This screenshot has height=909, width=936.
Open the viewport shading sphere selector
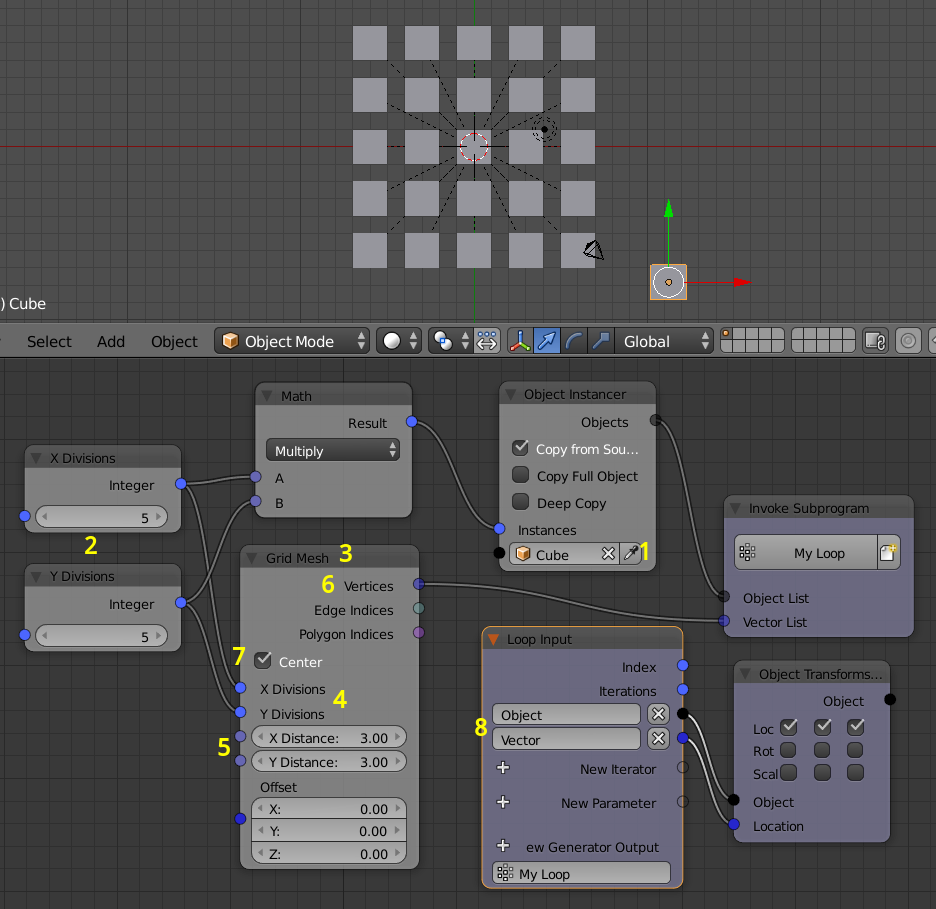(399, 341)
